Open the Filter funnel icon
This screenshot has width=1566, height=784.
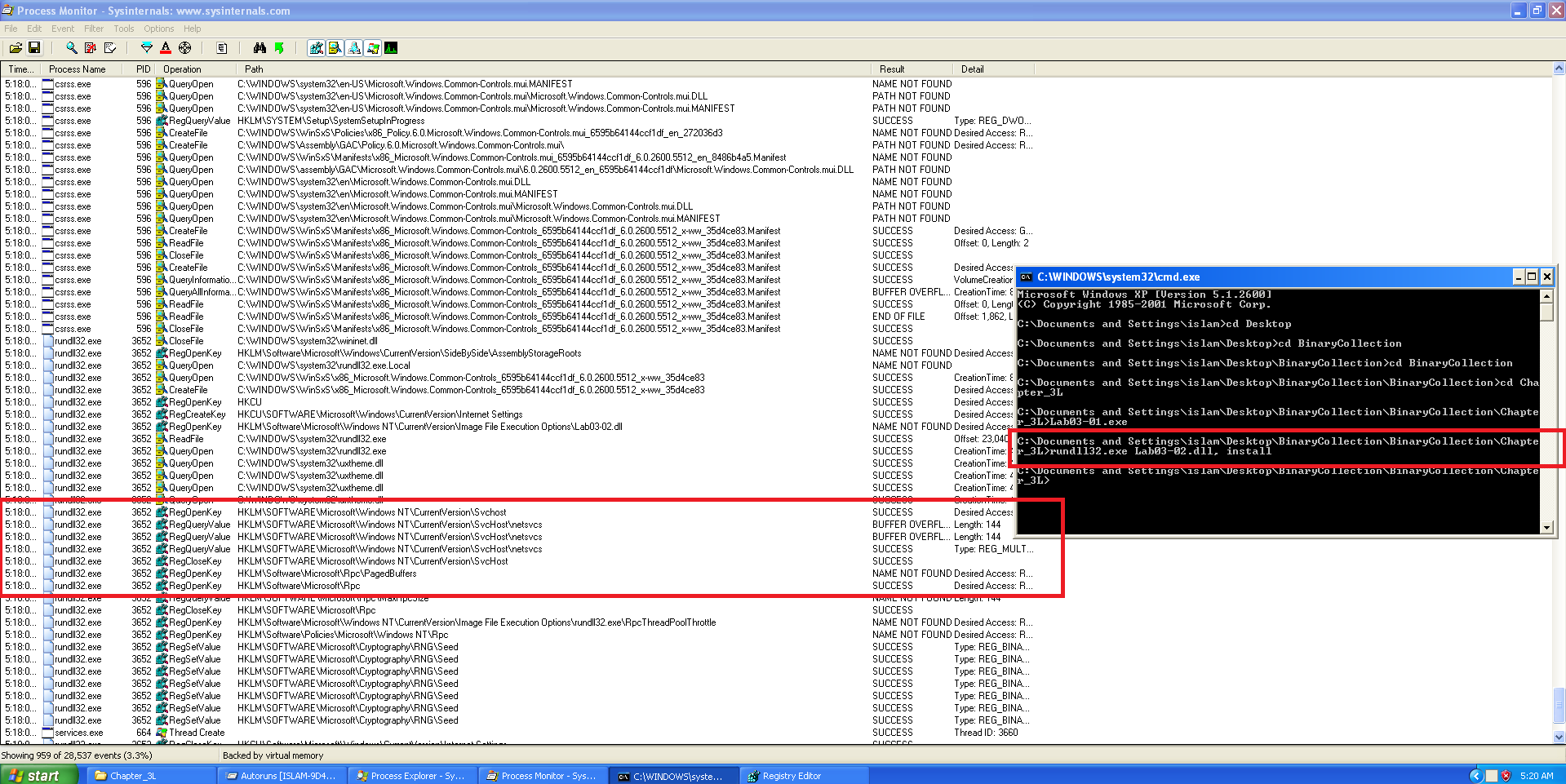[x=147, y=48]
